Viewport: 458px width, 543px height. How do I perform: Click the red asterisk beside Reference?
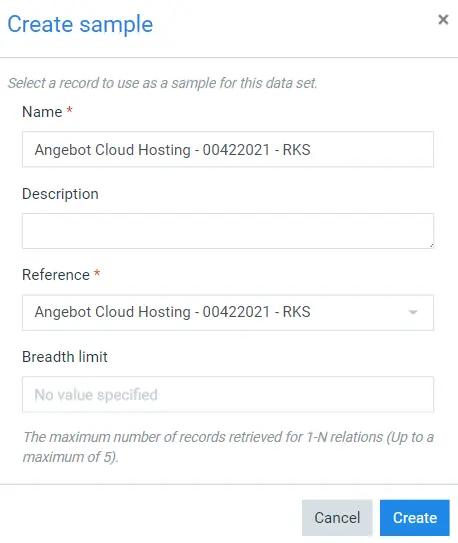(x=97, y=273)
